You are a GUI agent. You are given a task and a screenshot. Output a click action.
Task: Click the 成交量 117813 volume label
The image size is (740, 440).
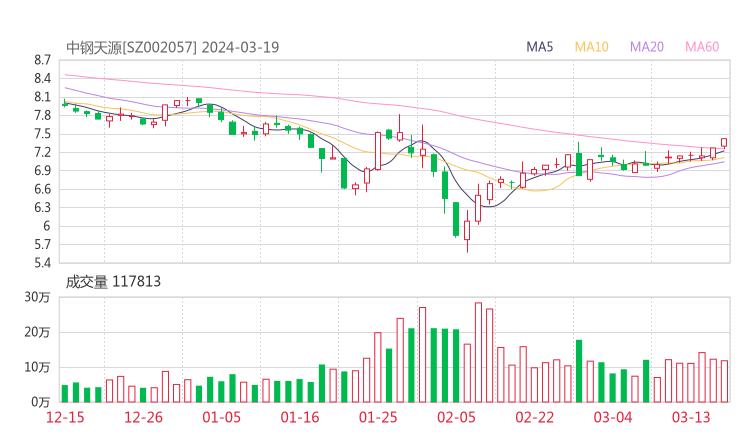pyautogui.click(x=113, y=282)
